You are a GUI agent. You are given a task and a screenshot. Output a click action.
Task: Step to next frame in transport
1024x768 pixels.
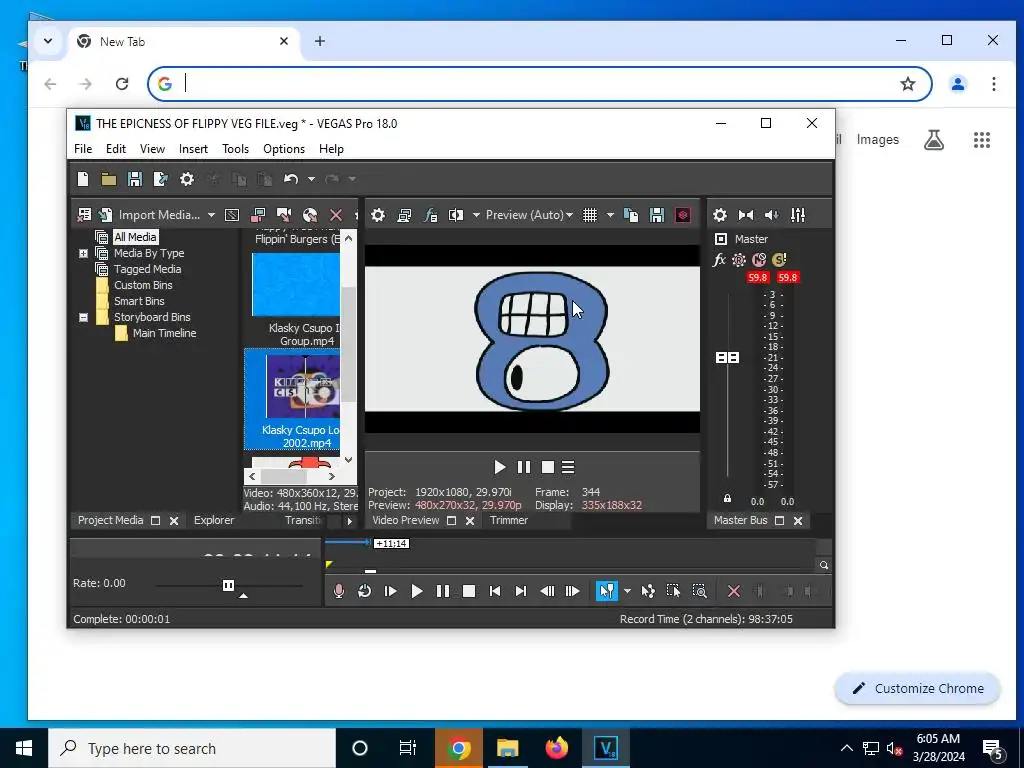coord(573,591)
